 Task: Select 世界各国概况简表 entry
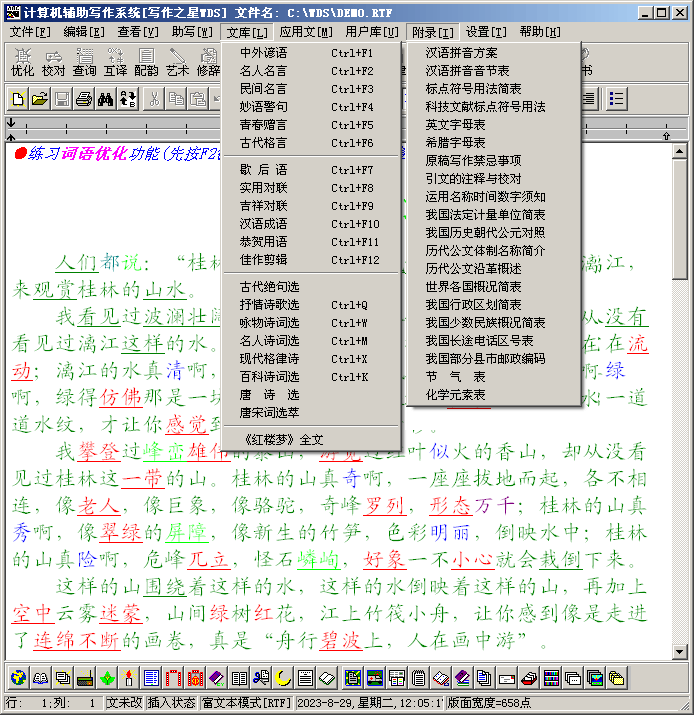(494, 286)
